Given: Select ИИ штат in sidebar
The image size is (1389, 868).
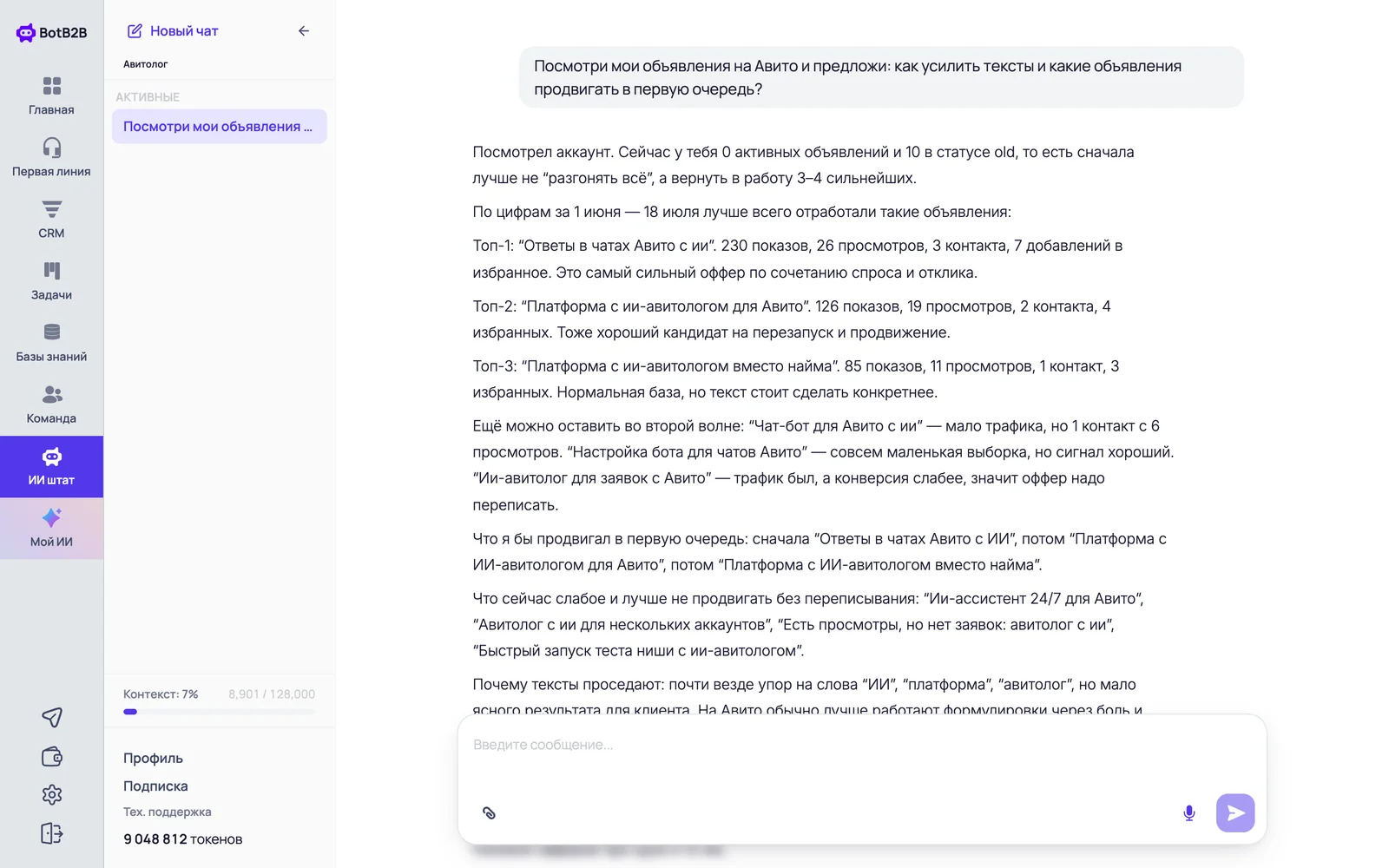Looking at the screenshot, I should click(51, 467).
